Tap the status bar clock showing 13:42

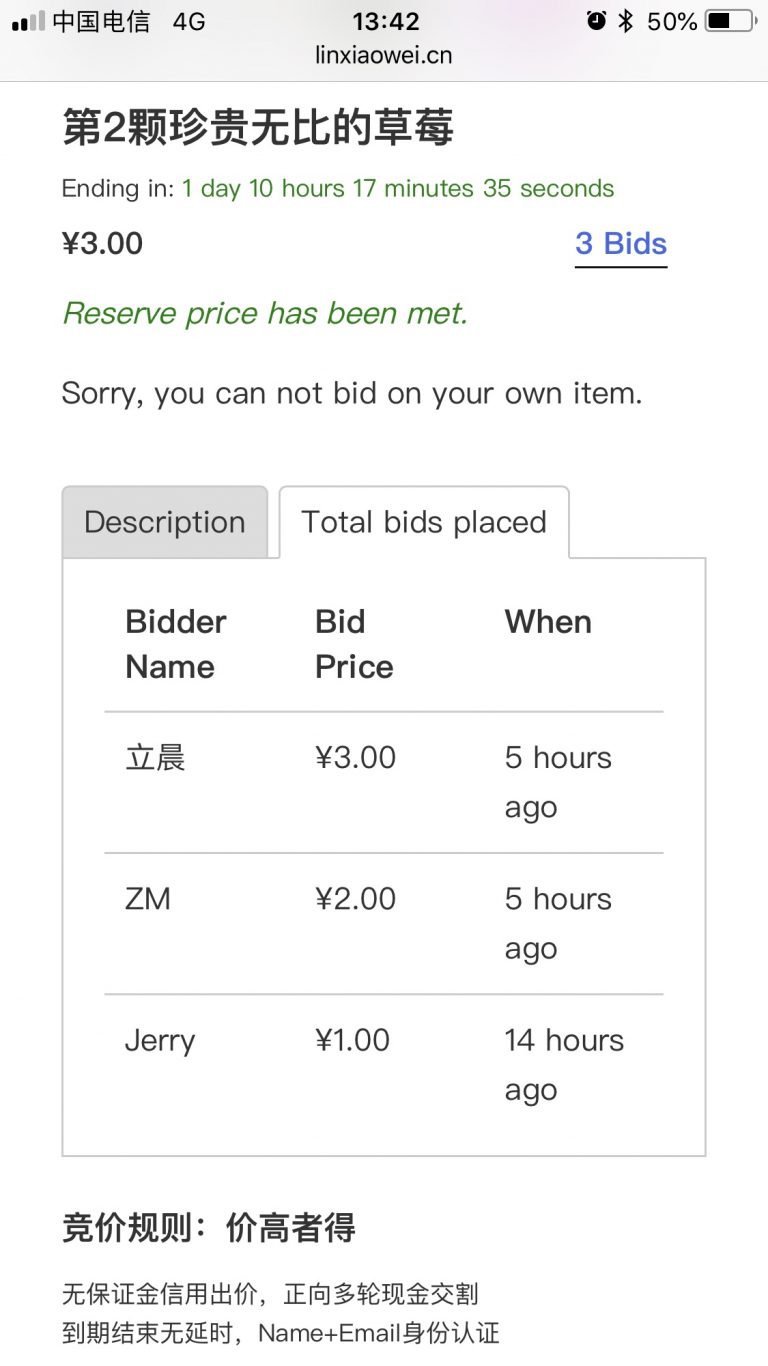tap(386, 21)
